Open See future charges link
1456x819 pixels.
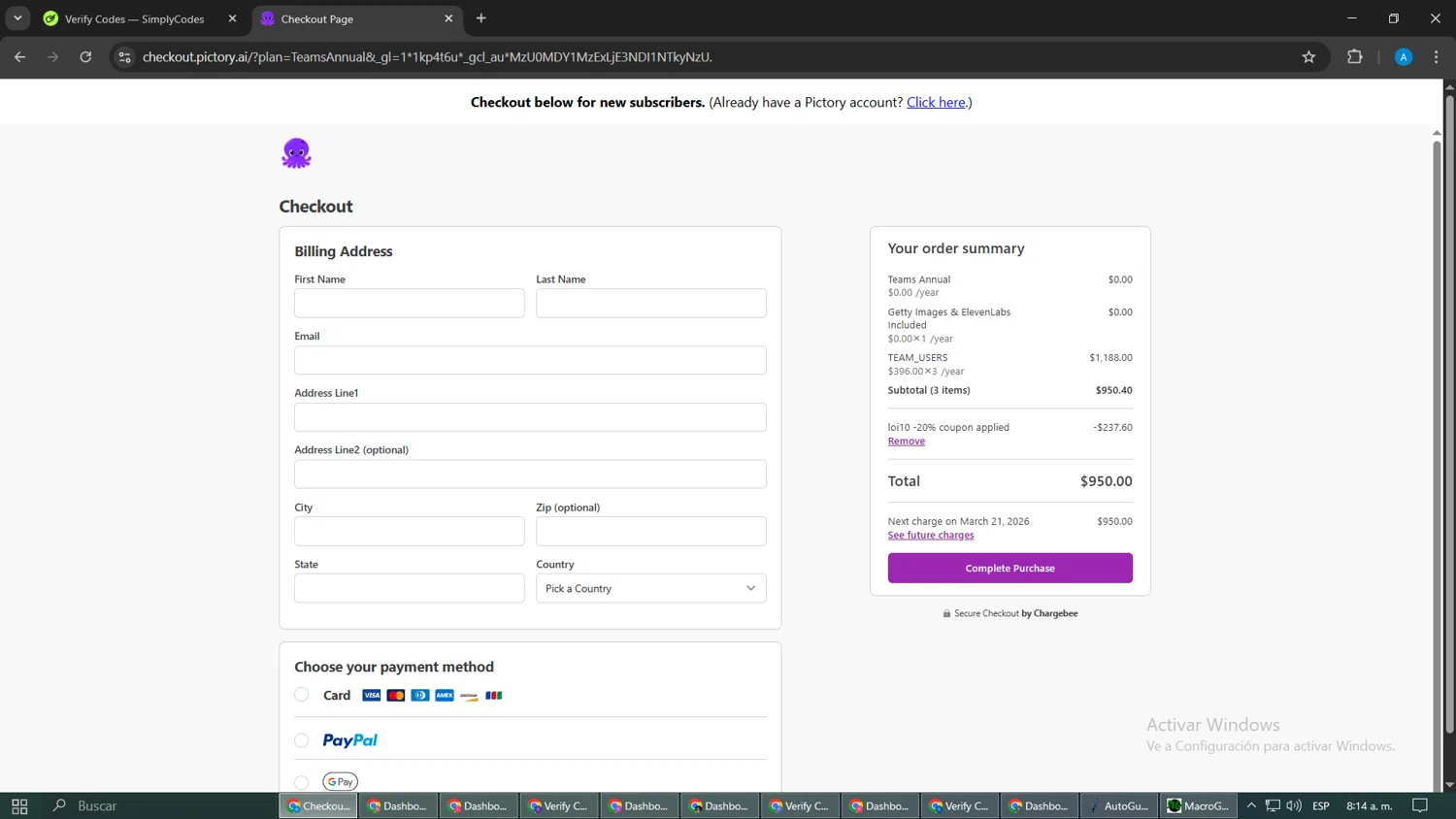click(x=931, y=536)
